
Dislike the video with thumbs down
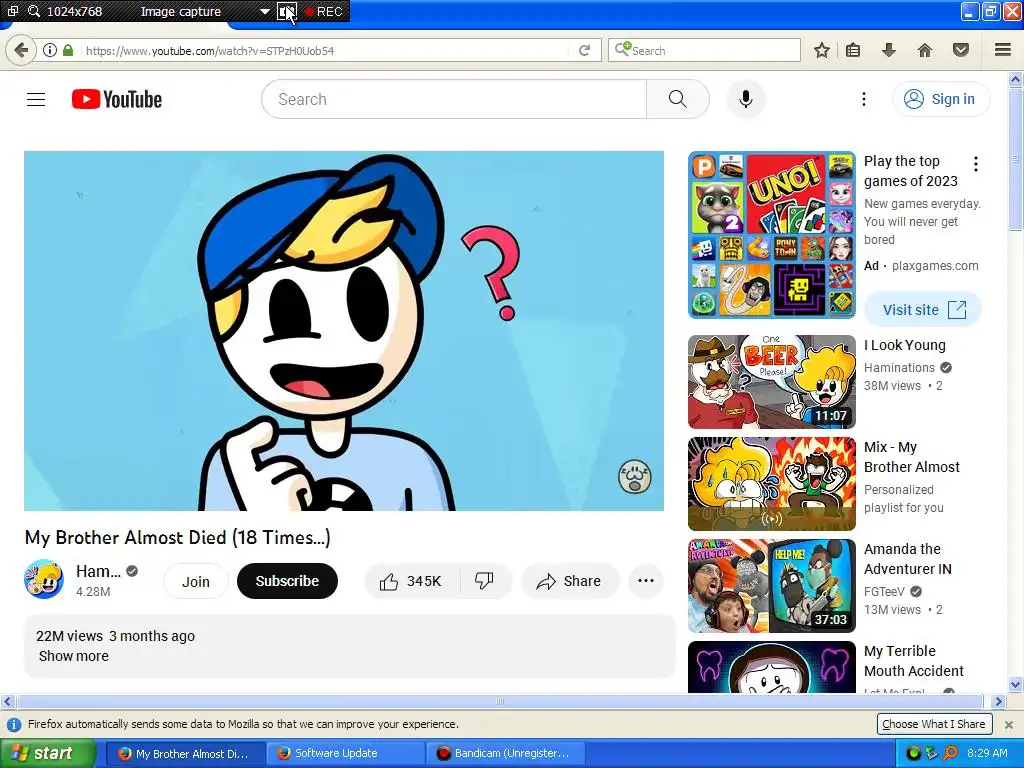[485, 581]
